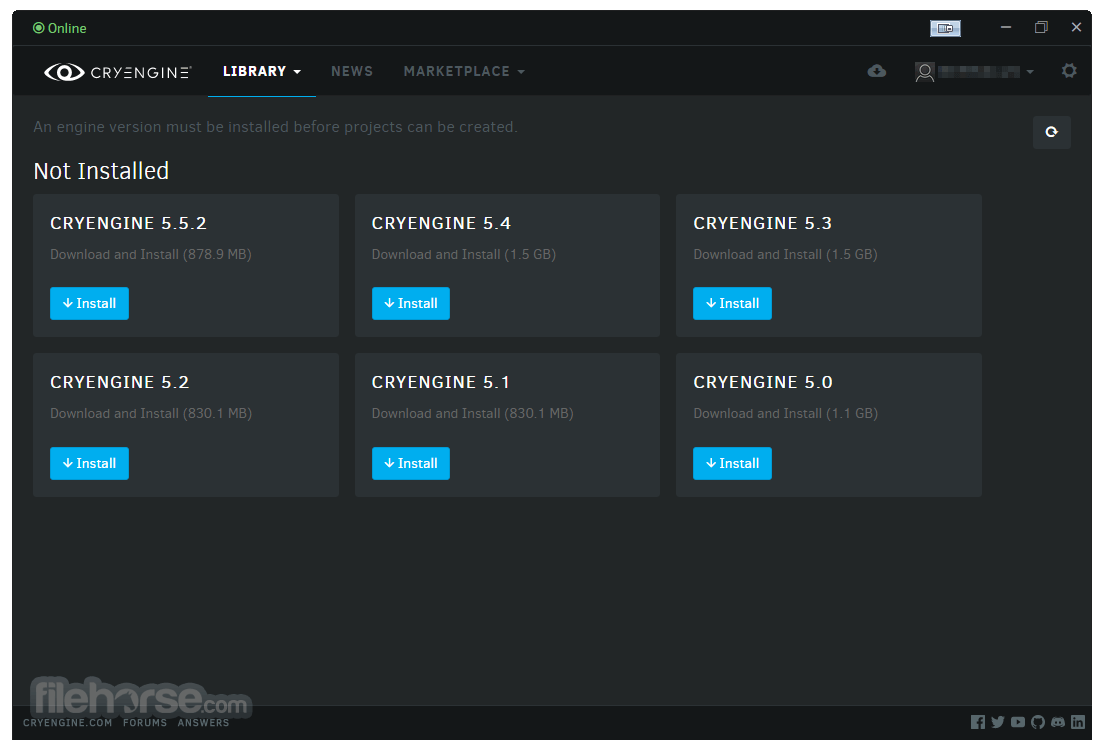
Task: Open CRYENGINE Discord icon
Action: click(1058, 722)
